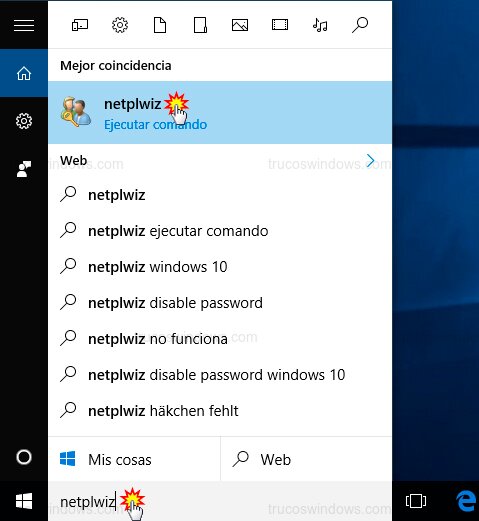This screenshot has width=479, height=521.
Task: Run the netplwiz best match result
Action: click(x=220, y=113)
